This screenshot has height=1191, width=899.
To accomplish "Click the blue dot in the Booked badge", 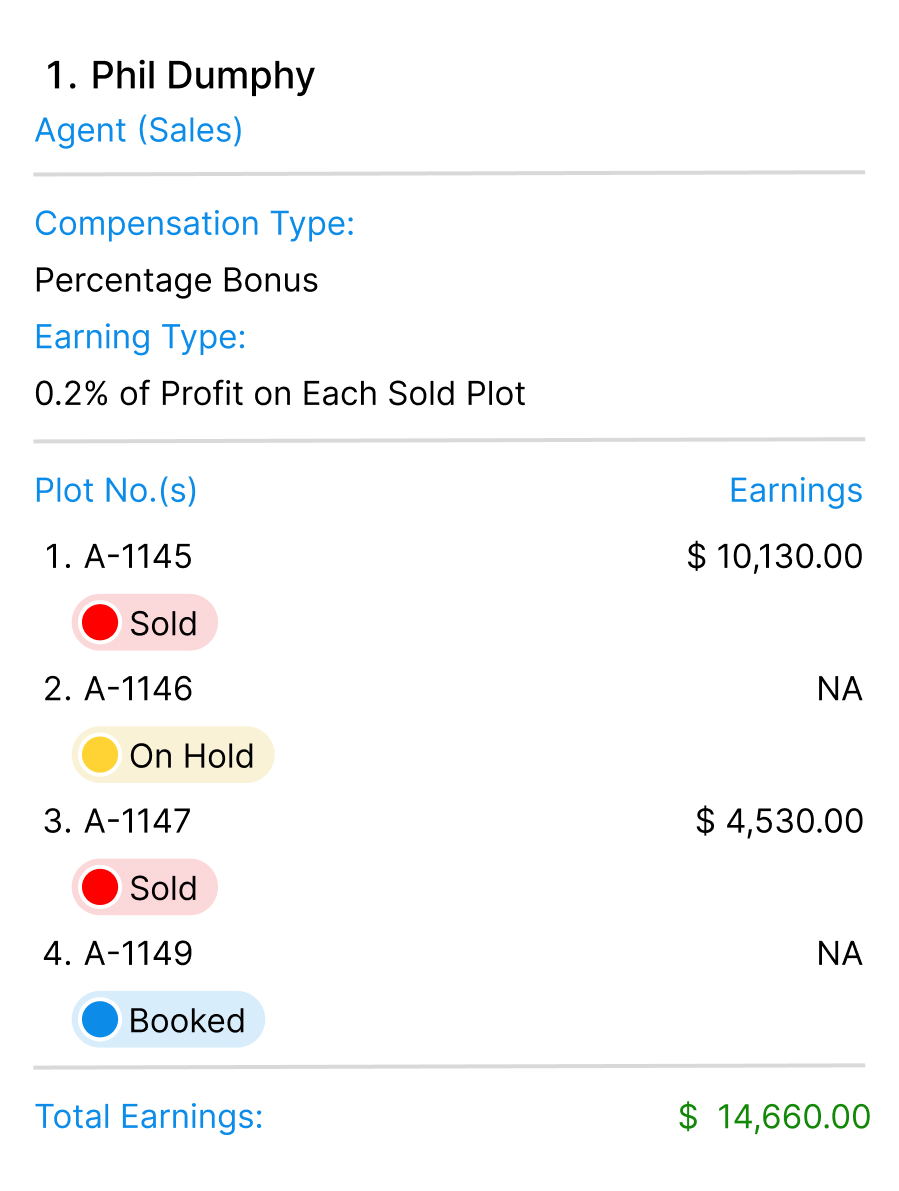I will tap(100, 1020).
